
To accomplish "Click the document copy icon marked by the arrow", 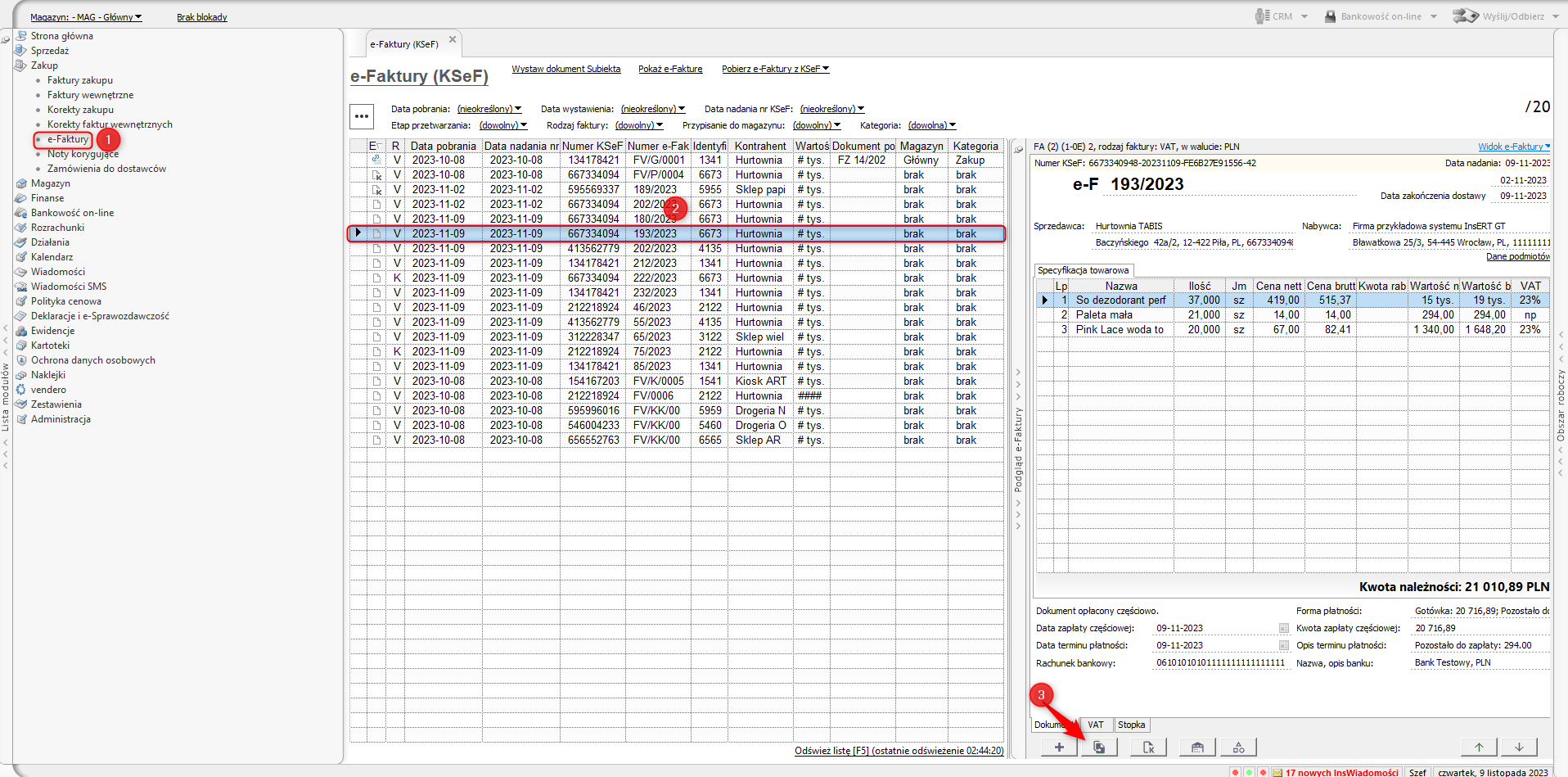I will [x=1099, y=747].
